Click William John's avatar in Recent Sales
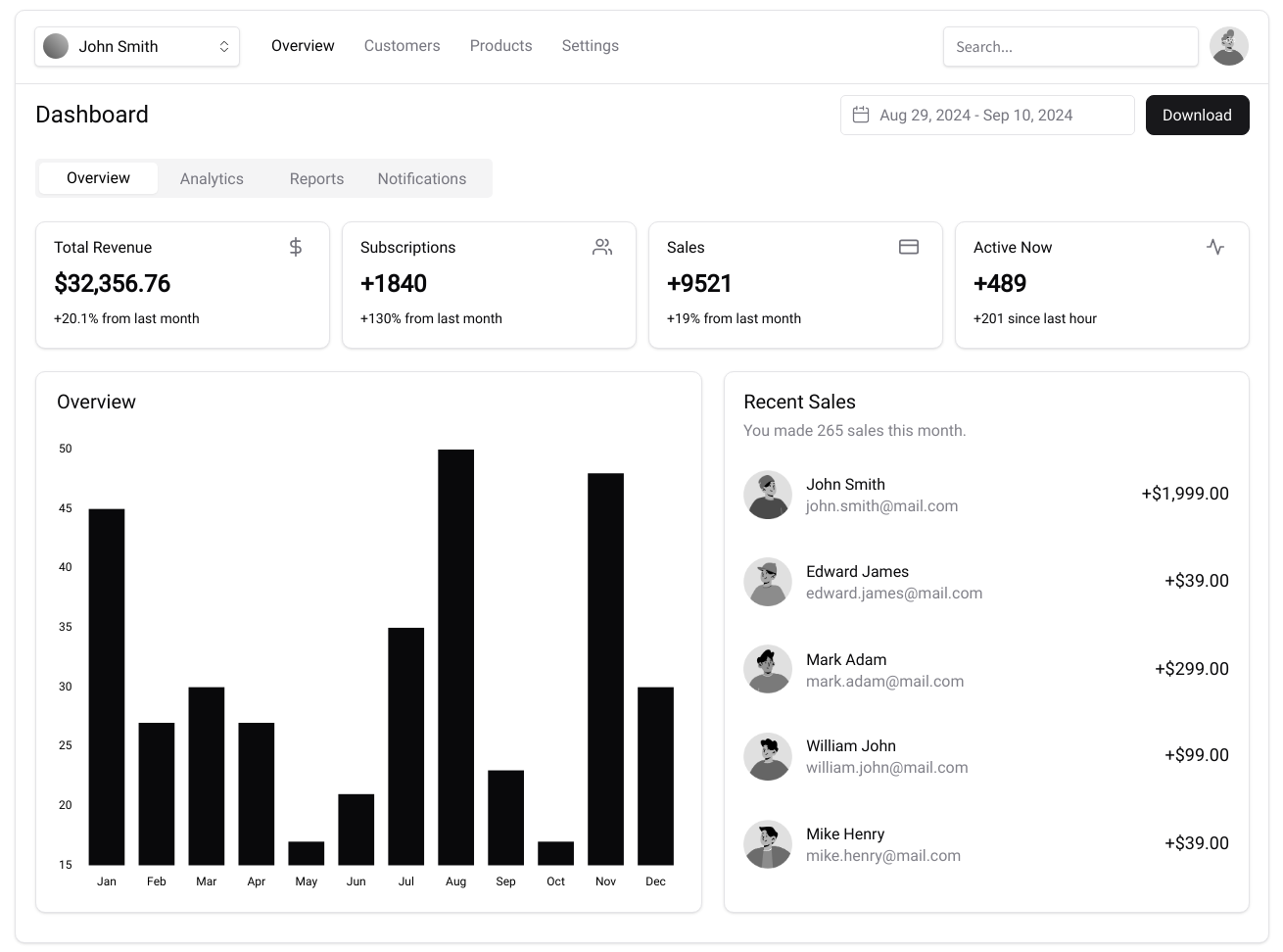Screen dimensions: 1283x952 point(768,756)
